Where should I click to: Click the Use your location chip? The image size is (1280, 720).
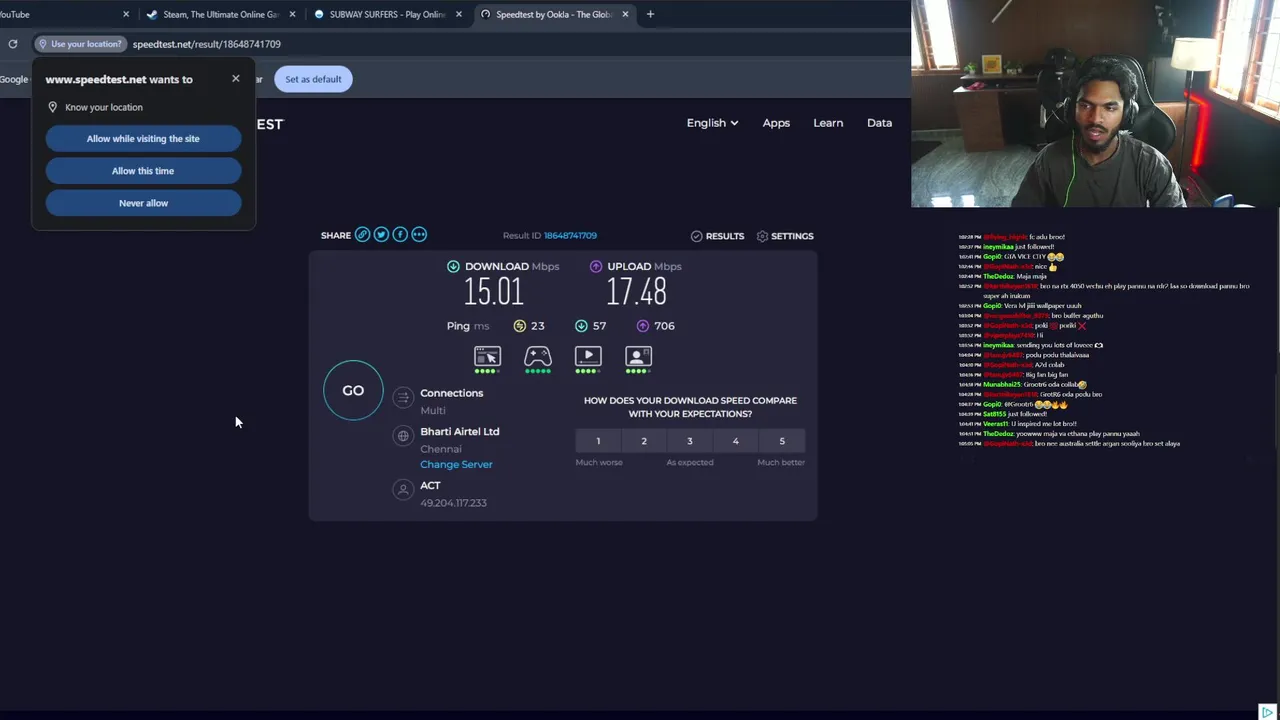tap(79, 44)
